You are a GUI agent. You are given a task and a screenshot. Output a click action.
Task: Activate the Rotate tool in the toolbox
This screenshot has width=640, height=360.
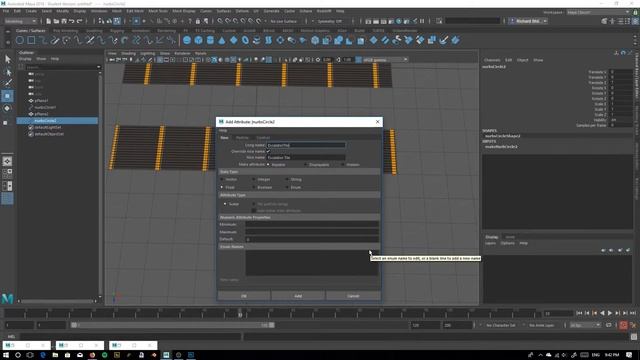7,108
